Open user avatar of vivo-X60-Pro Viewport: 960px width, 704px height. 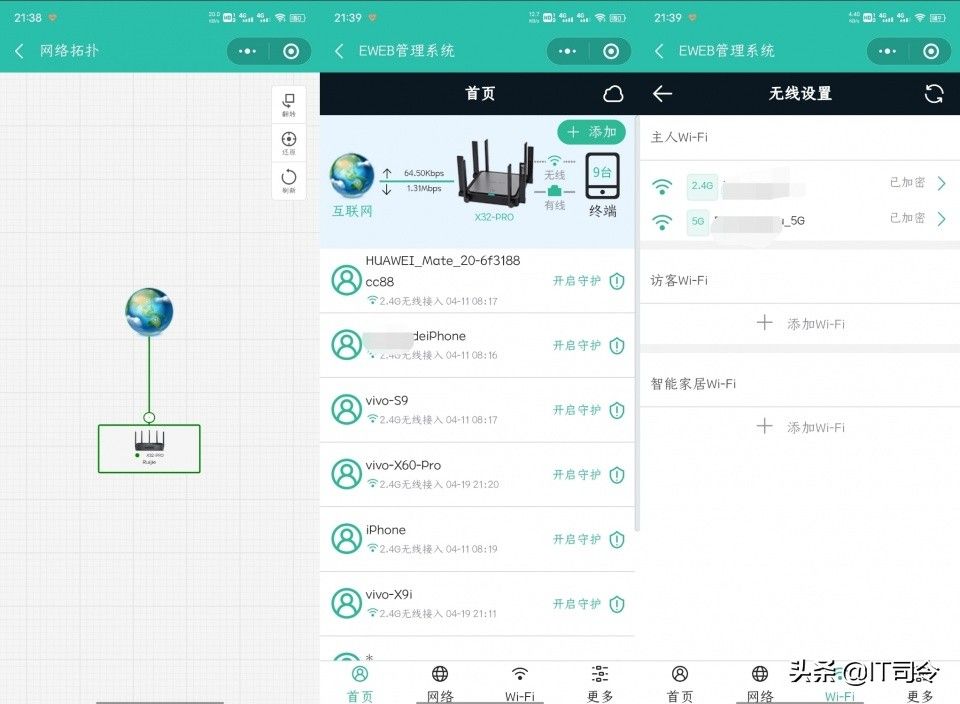click(x=347, y=474)
